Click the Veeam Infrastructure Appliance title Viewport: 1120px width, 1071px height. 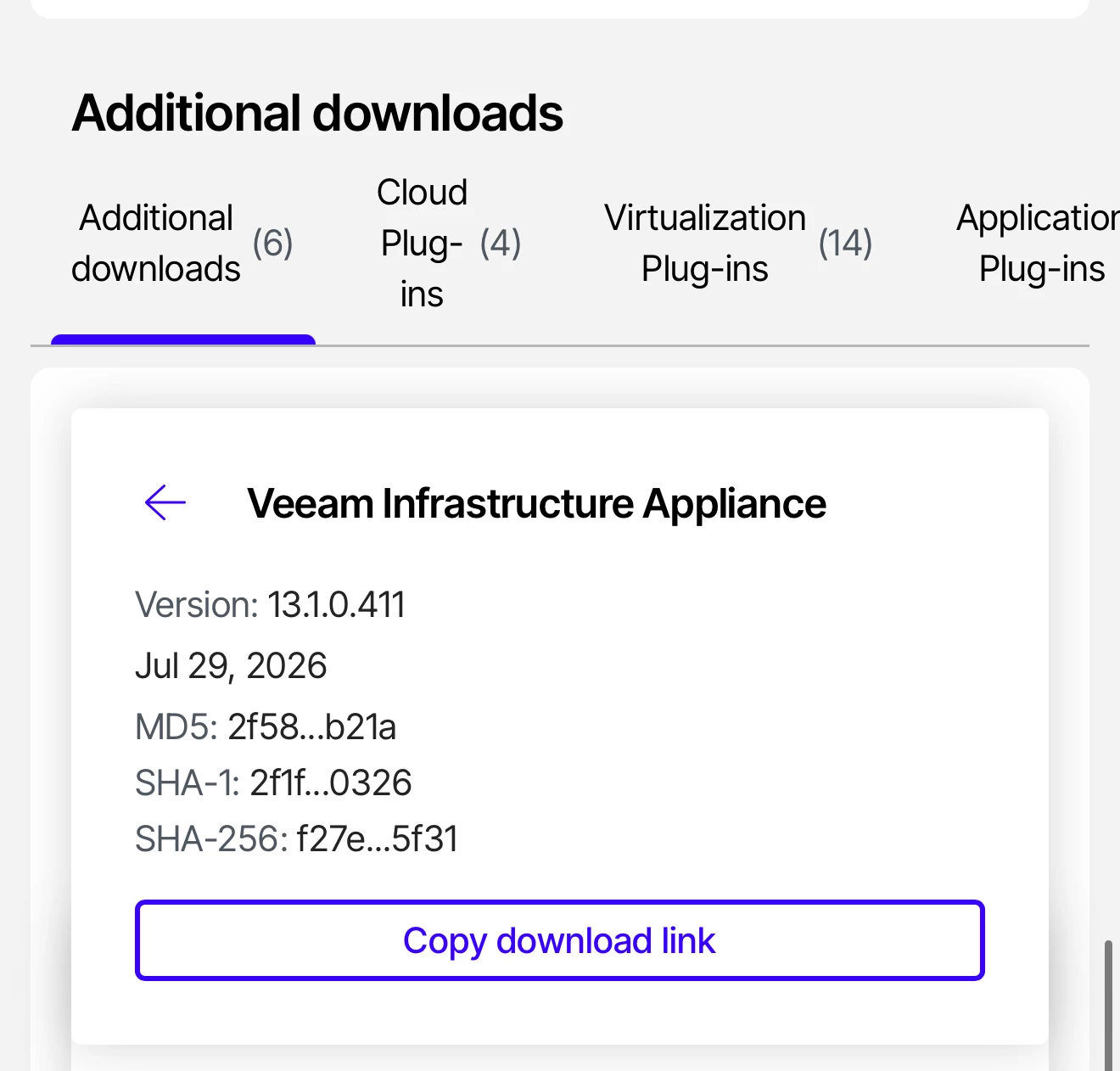pos(536,503)
